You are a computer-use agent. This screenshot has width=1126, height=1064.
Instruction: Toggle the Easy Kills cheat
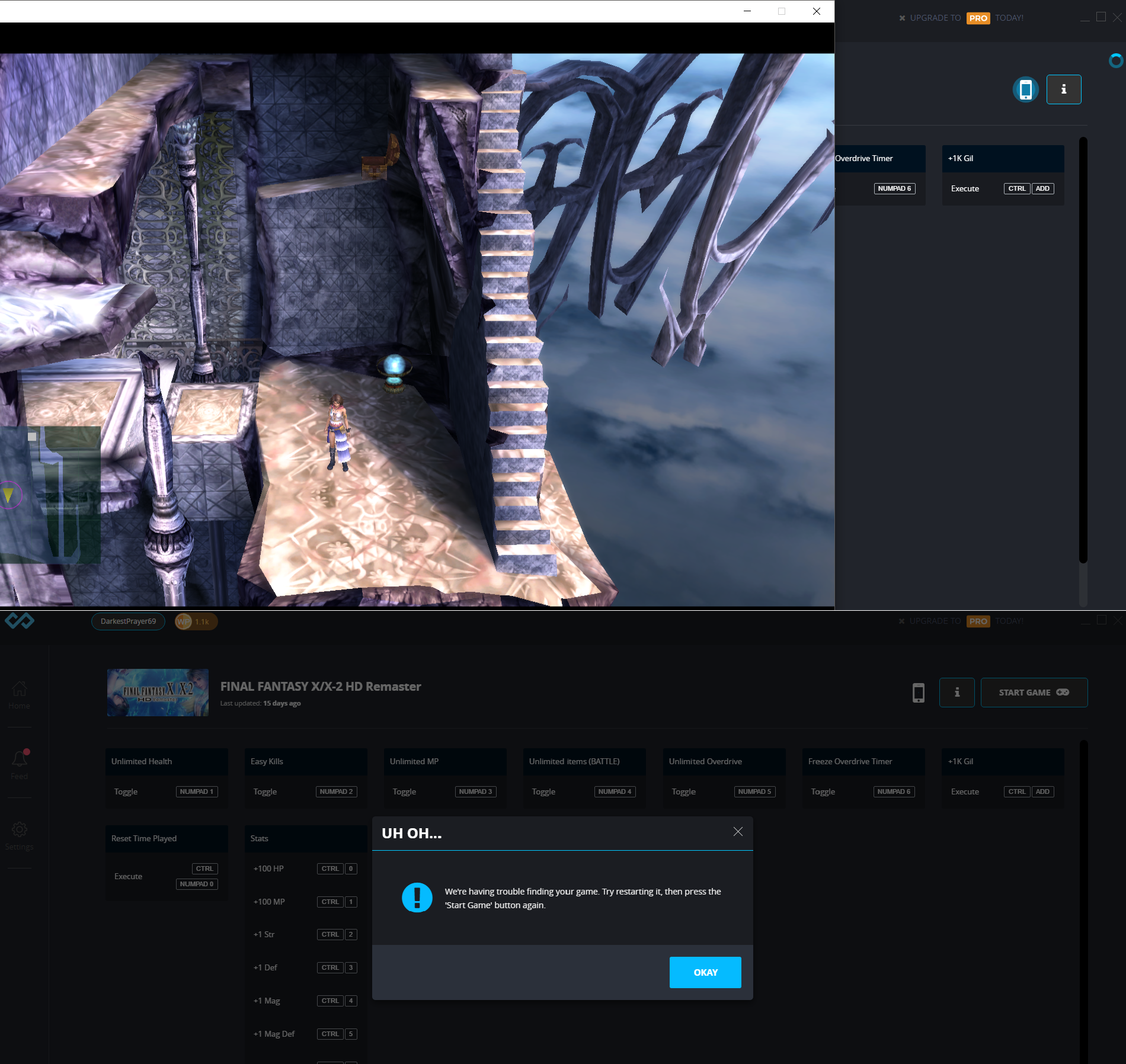point(265,791)
